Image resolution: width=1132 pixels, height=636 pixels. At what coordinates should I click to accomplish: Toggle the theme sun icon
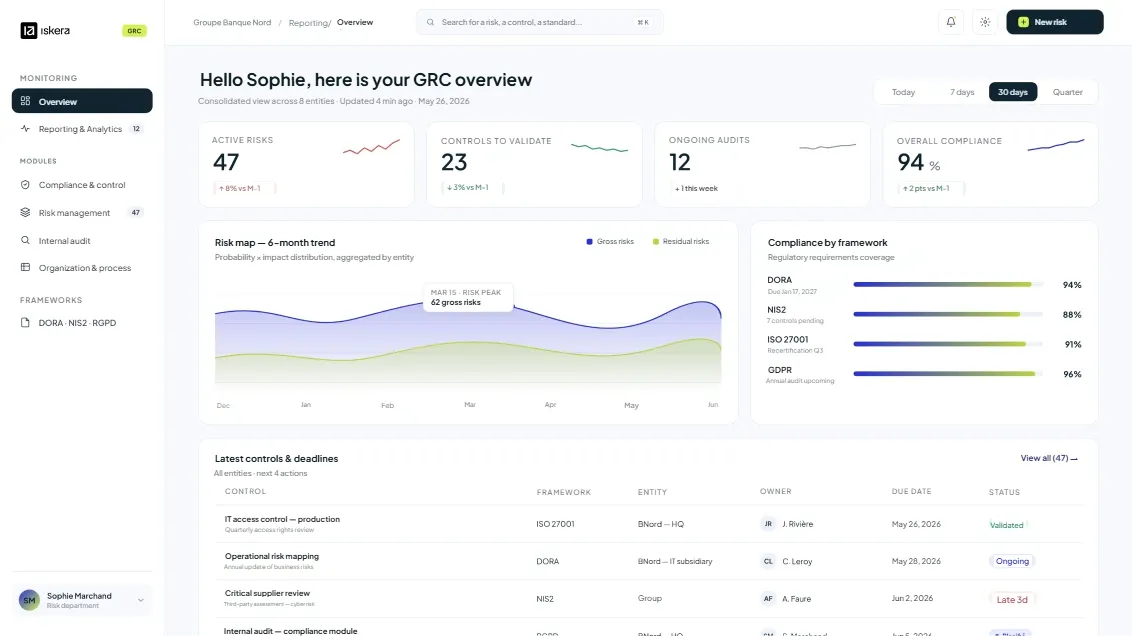tap(985, 22)
